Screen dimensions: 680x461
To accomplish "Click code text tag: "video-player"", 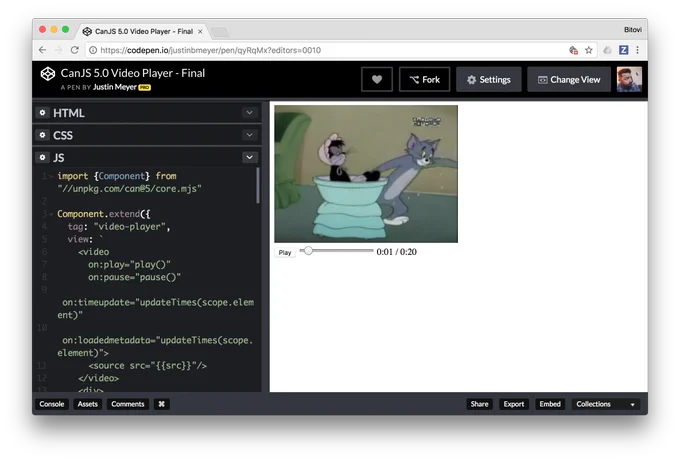I will 119,226.
